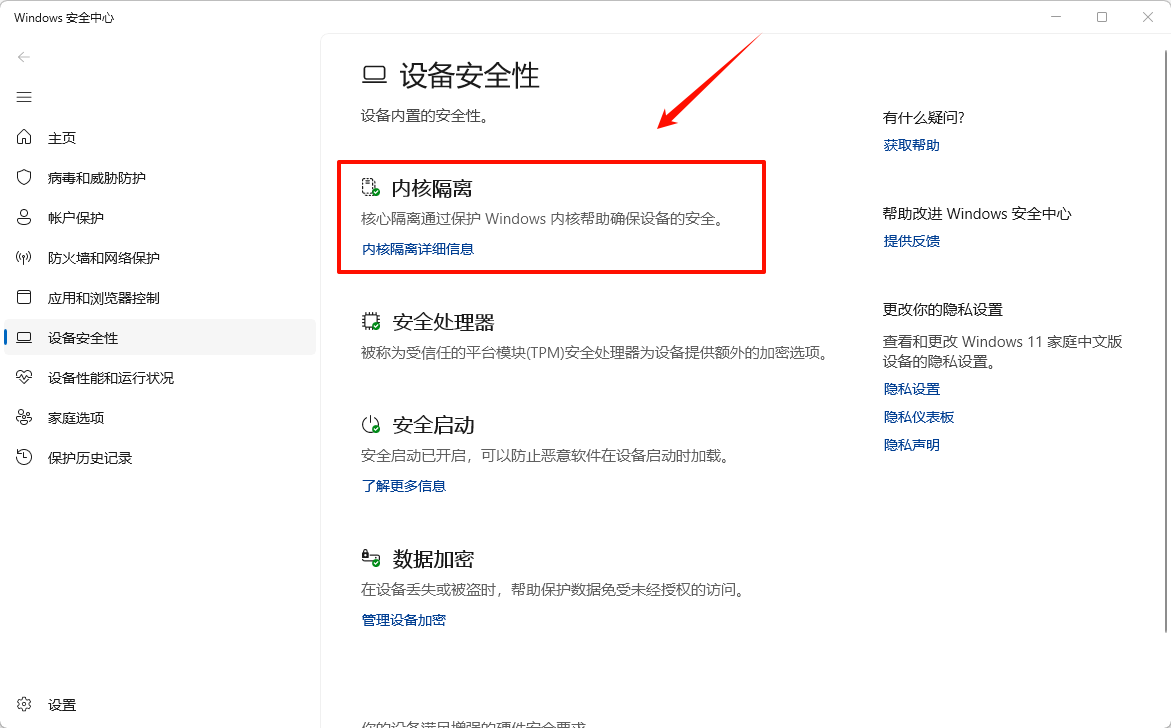This screenshot has height=728, width=1171.
Task: Click the 应用和浏览器控制 icon
Action: (23, 297)
